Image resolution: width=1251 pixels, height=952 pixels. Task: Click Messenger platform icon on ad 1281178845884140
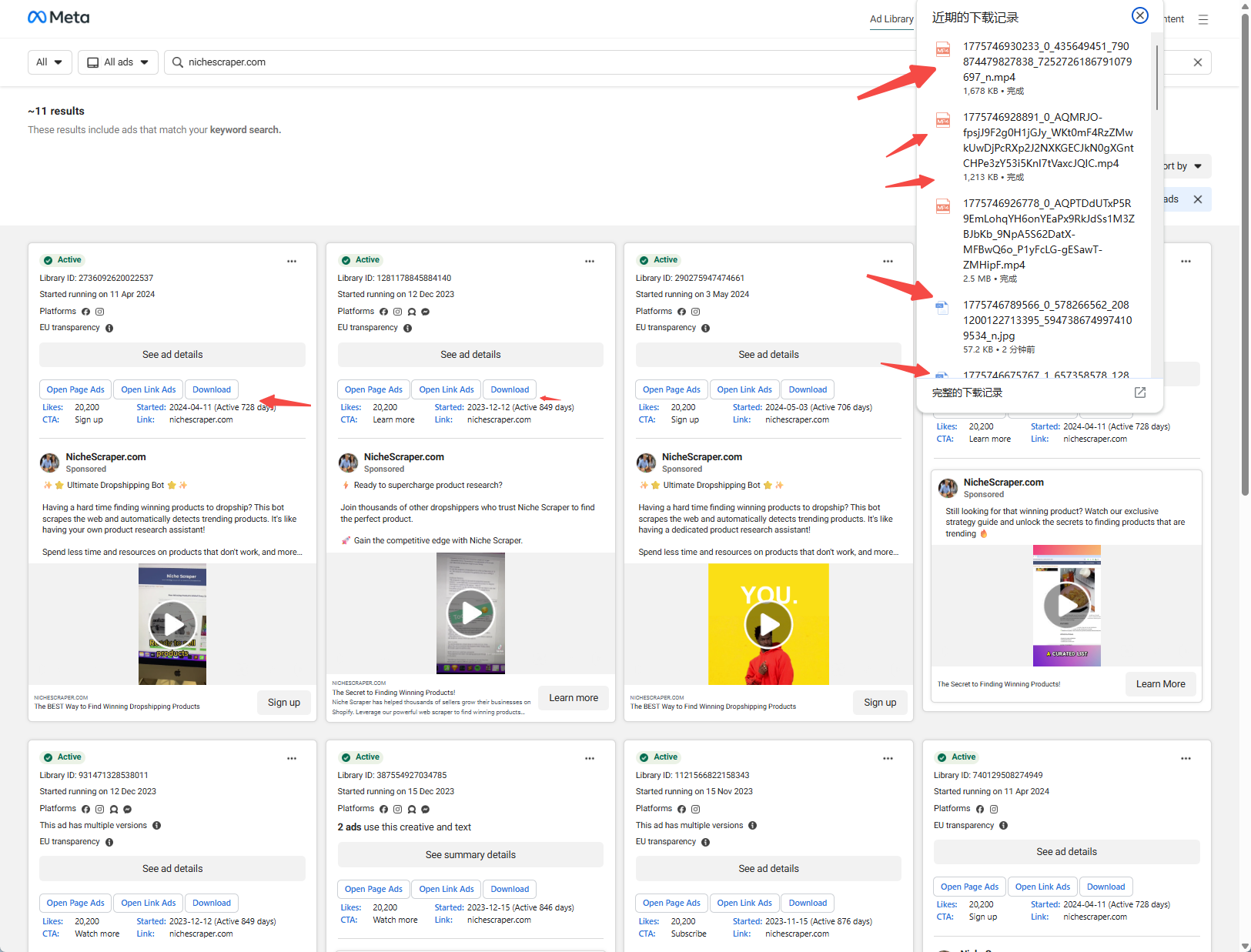[425, 312]
